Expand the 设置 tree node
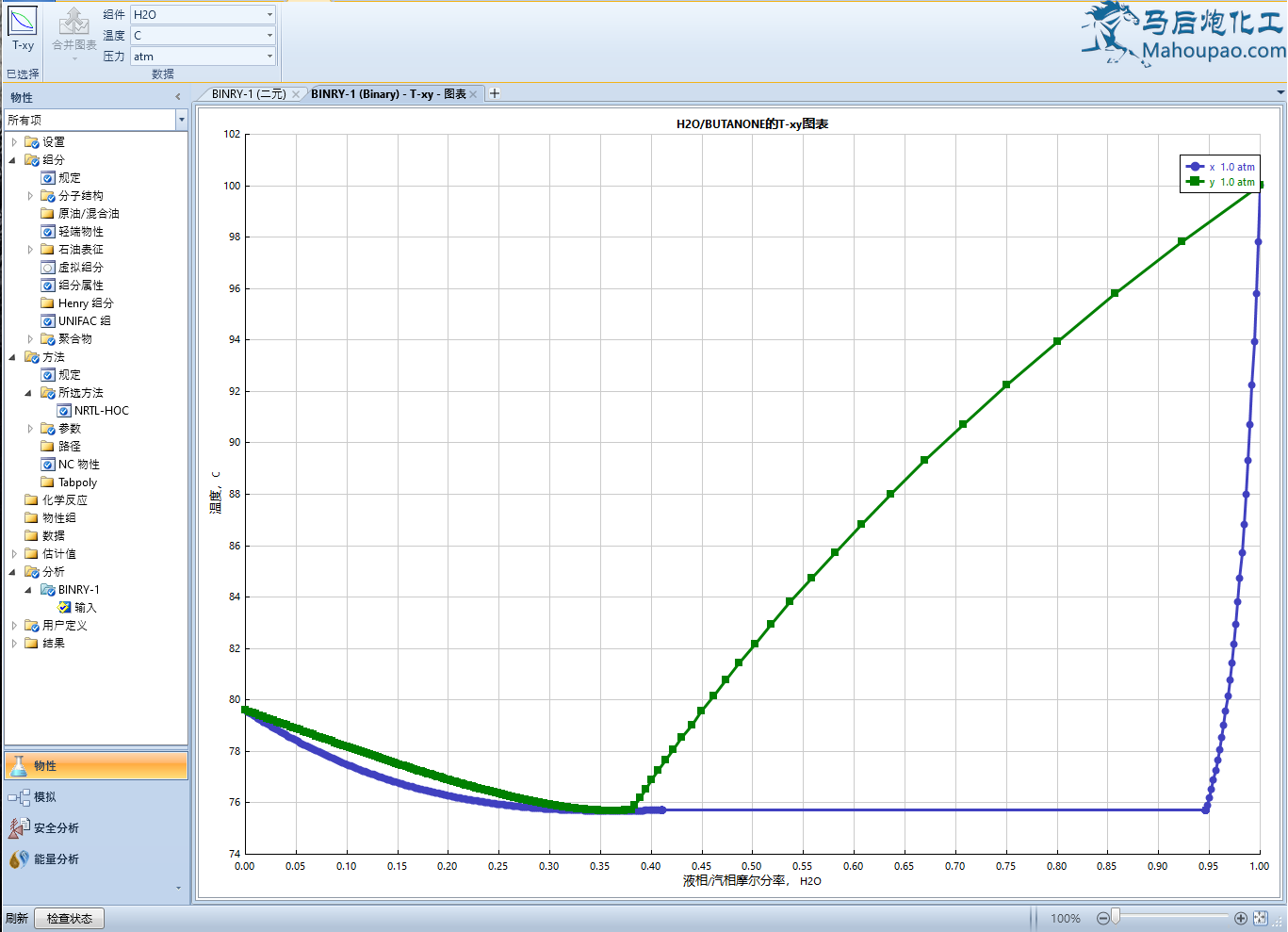The width and height of the screenshot is (1288, 932). pyautogui.click(x=14, y=142)
